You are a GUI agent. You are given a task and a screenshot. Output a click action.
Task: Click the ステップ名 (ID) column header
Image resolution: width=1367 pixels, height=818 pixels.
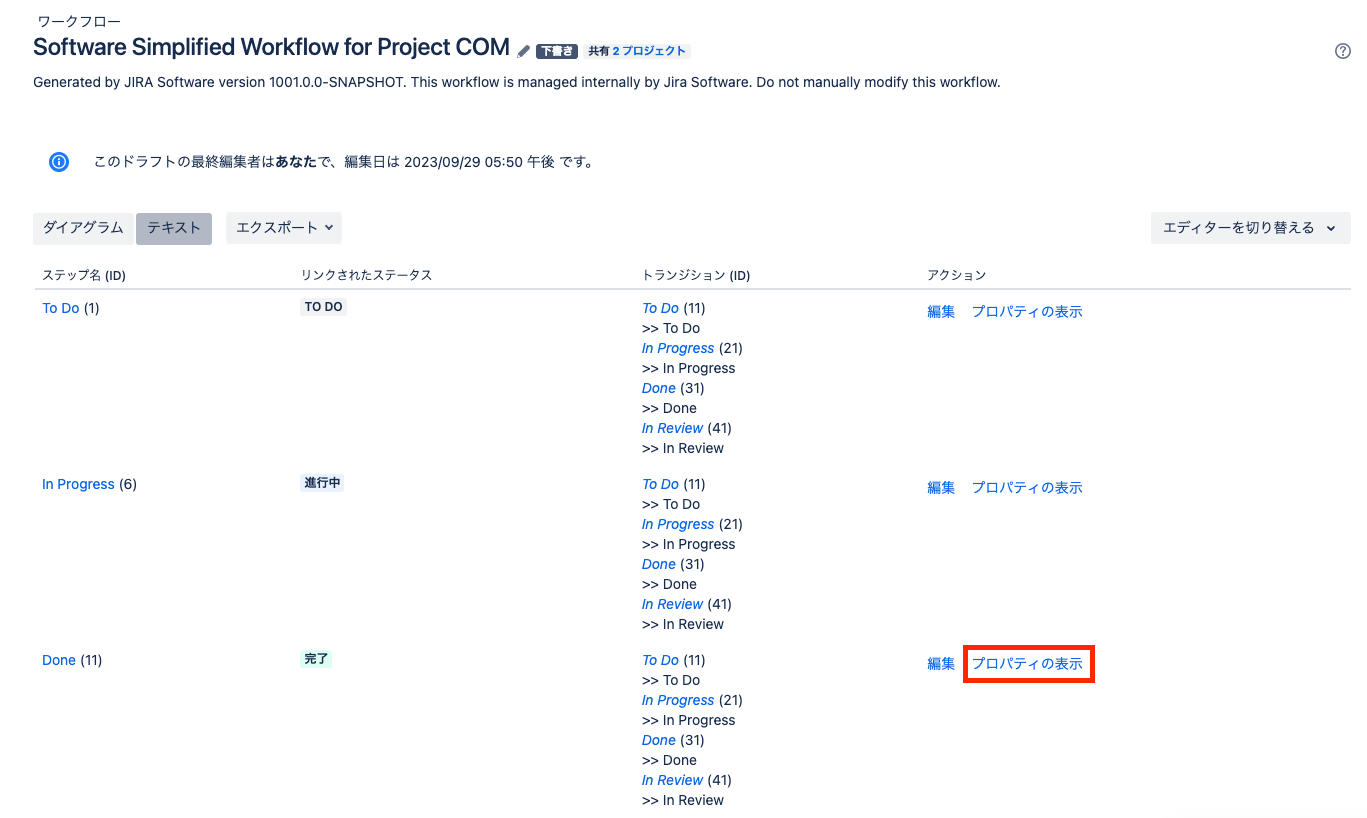pos(84,275)
